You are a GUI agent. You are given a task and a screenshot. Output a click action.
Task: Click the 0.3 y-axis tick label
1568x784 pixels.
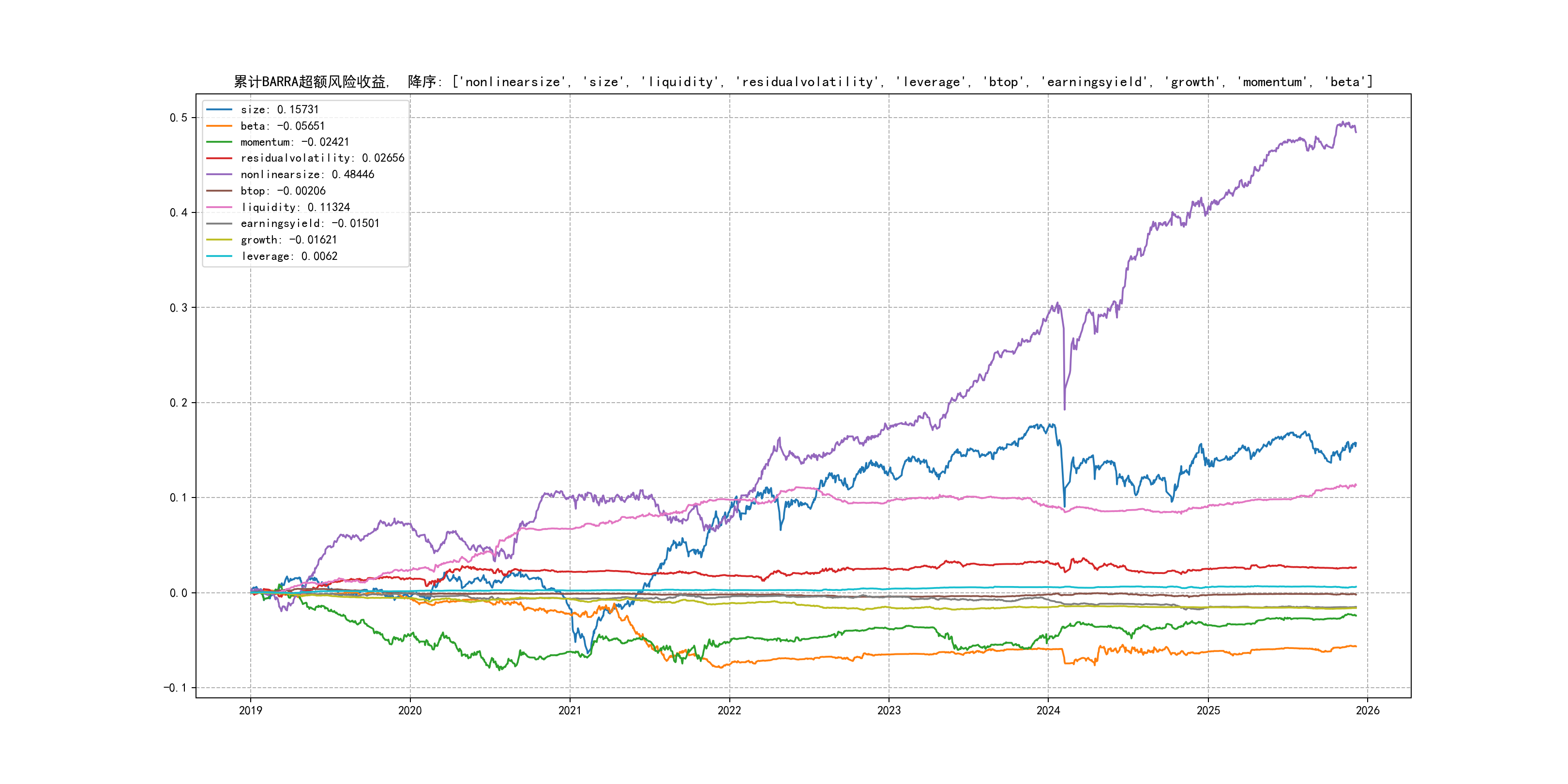[179, 307]
